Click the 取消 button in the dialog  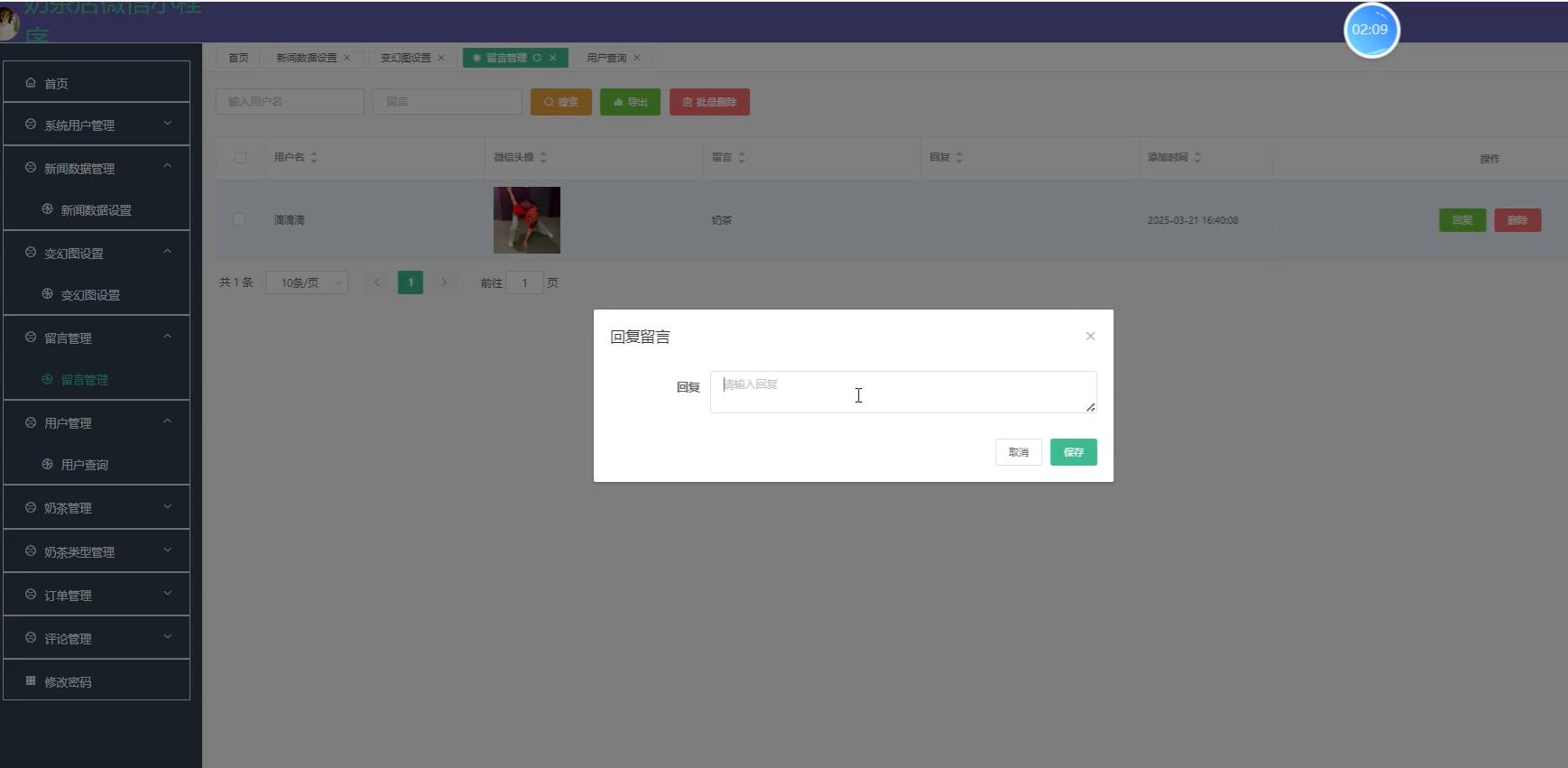[x=1018, y=452]
